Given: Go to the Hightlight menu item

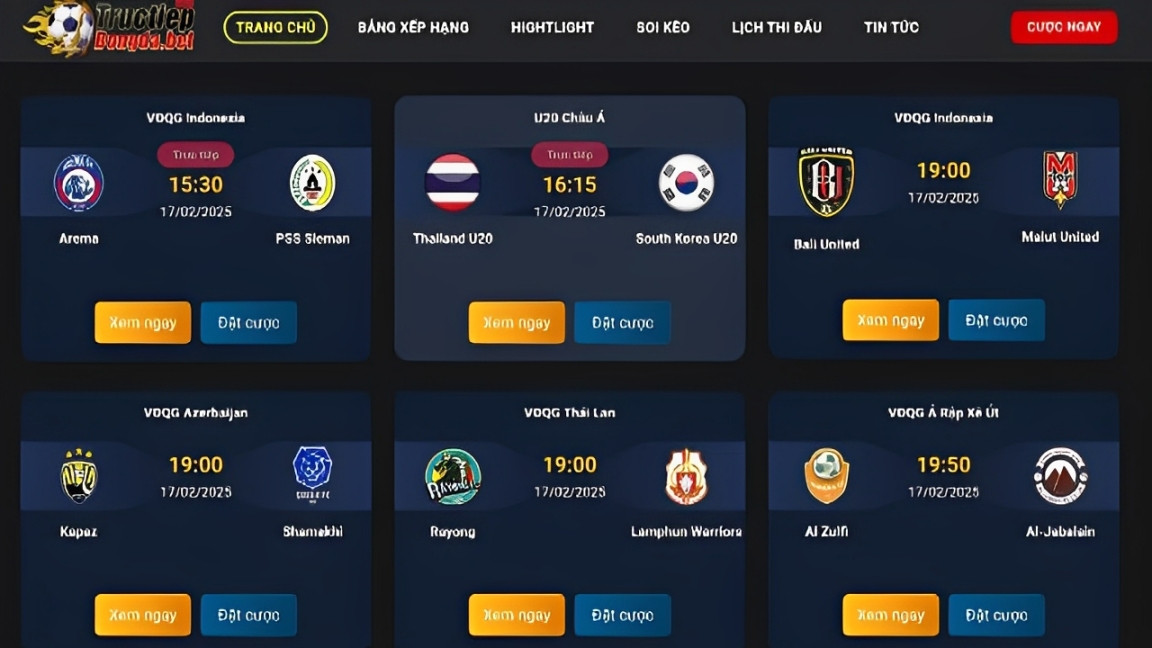Looking at the screenshot, I should tap(552, 27).
